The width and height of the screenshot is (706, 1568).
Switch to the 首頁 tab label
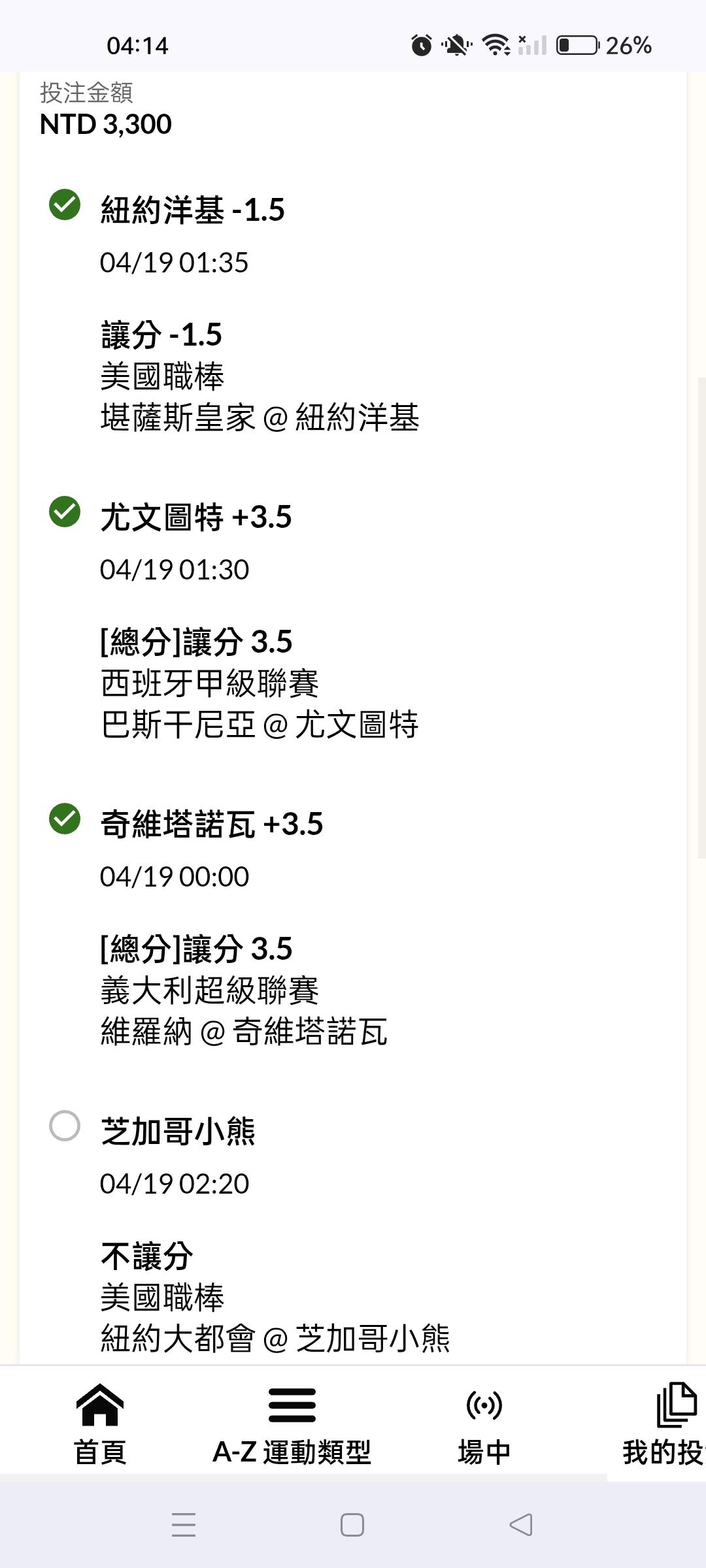[x=100, y=1452]
